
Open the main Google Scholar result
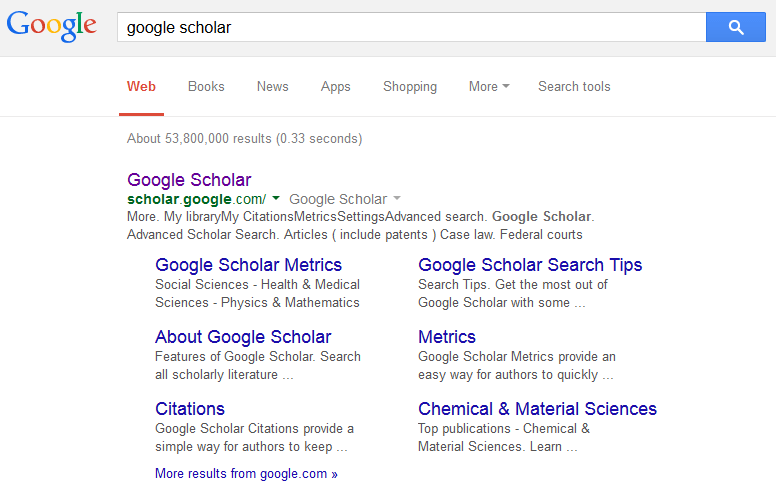tap(189, 180)
